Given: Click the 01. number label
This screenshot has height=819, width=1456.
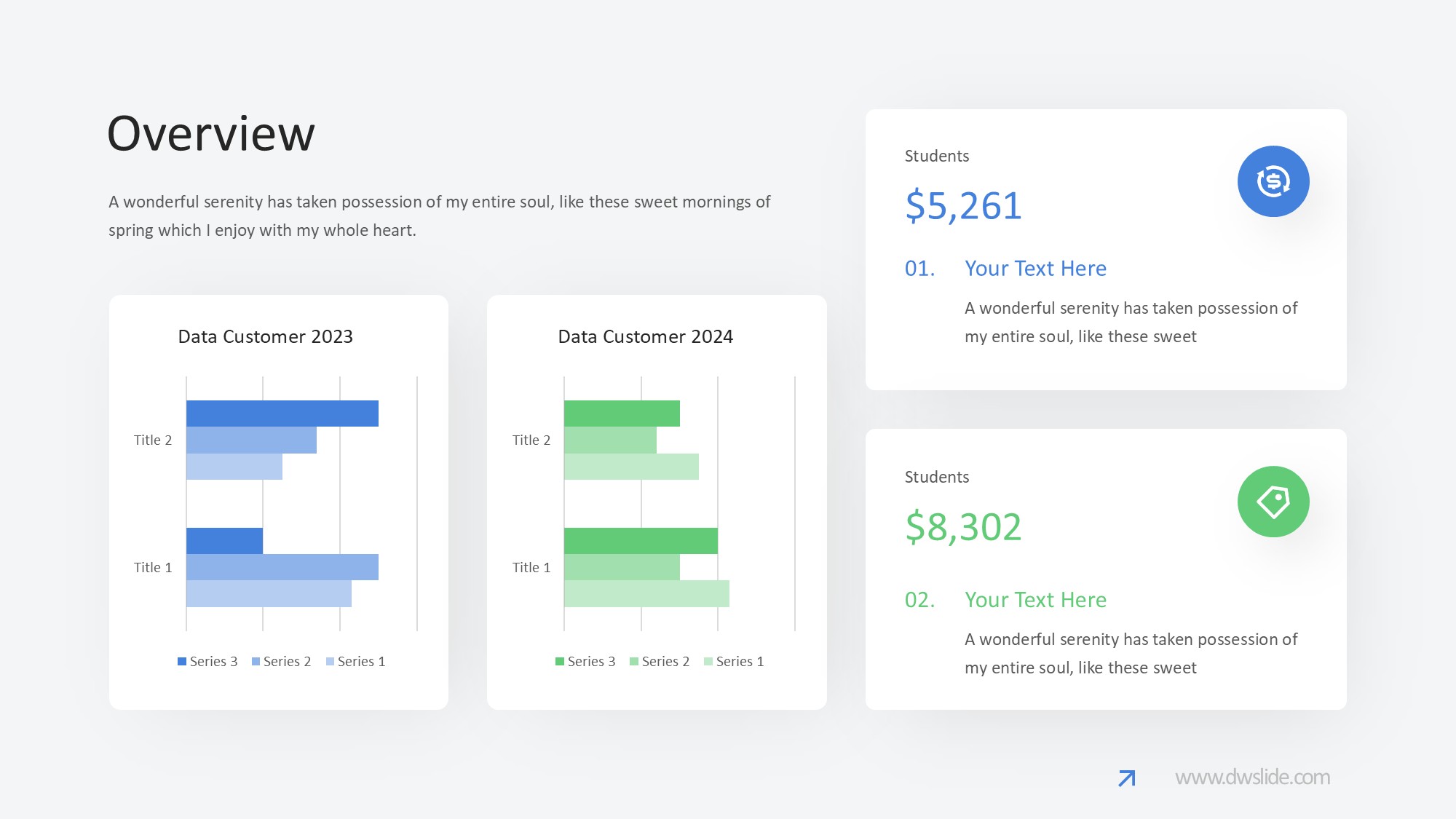Looking at the screenshot, I should (x=919, y=269).
